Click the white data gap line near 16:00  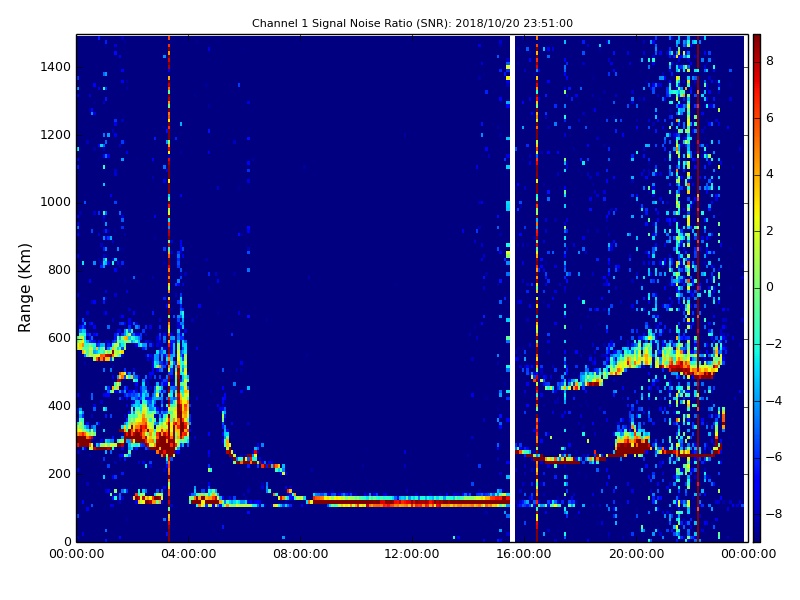pos(512,288)
